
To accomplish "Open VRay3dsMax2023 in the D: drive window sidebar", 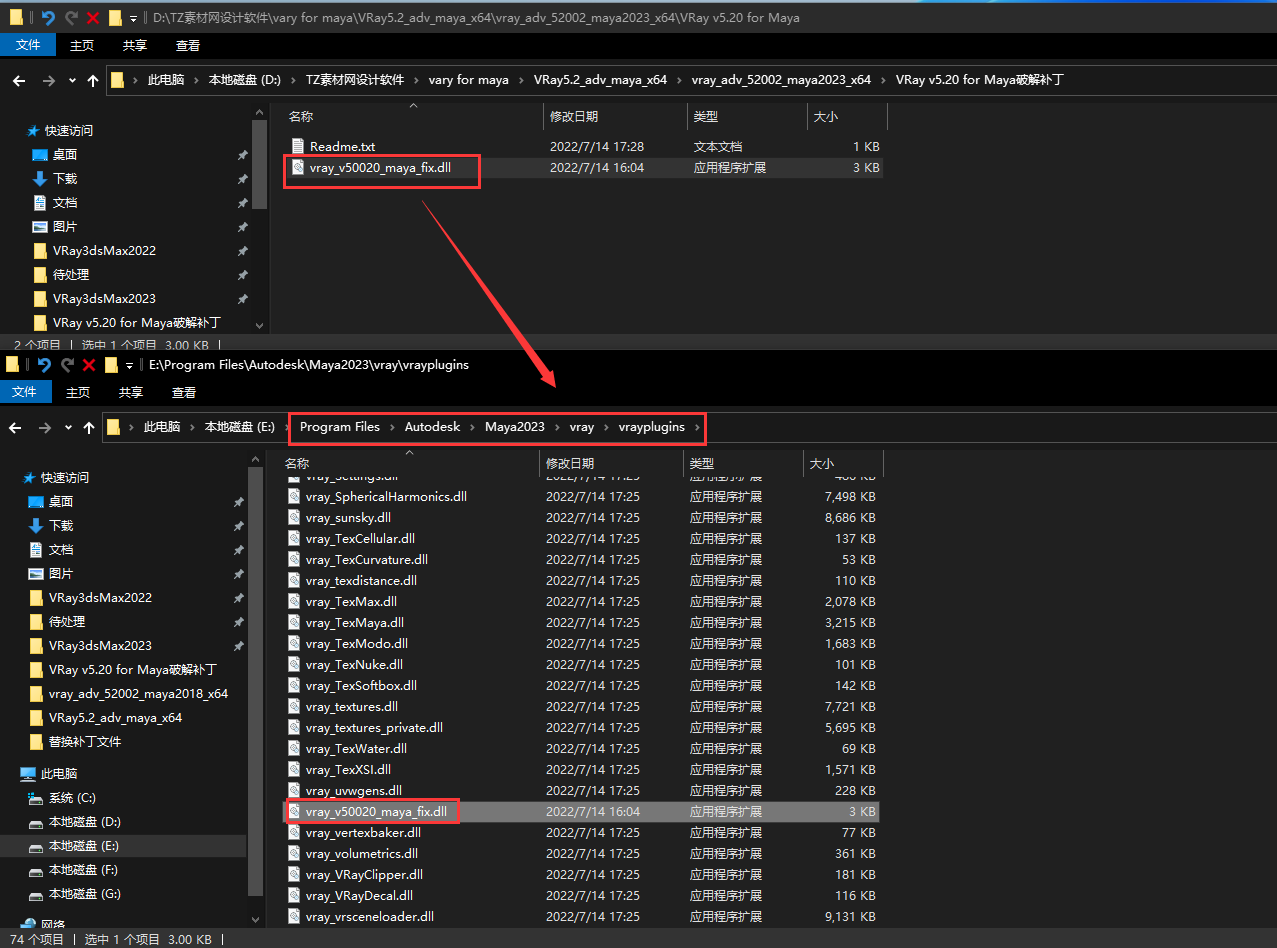I will (104, 299).
